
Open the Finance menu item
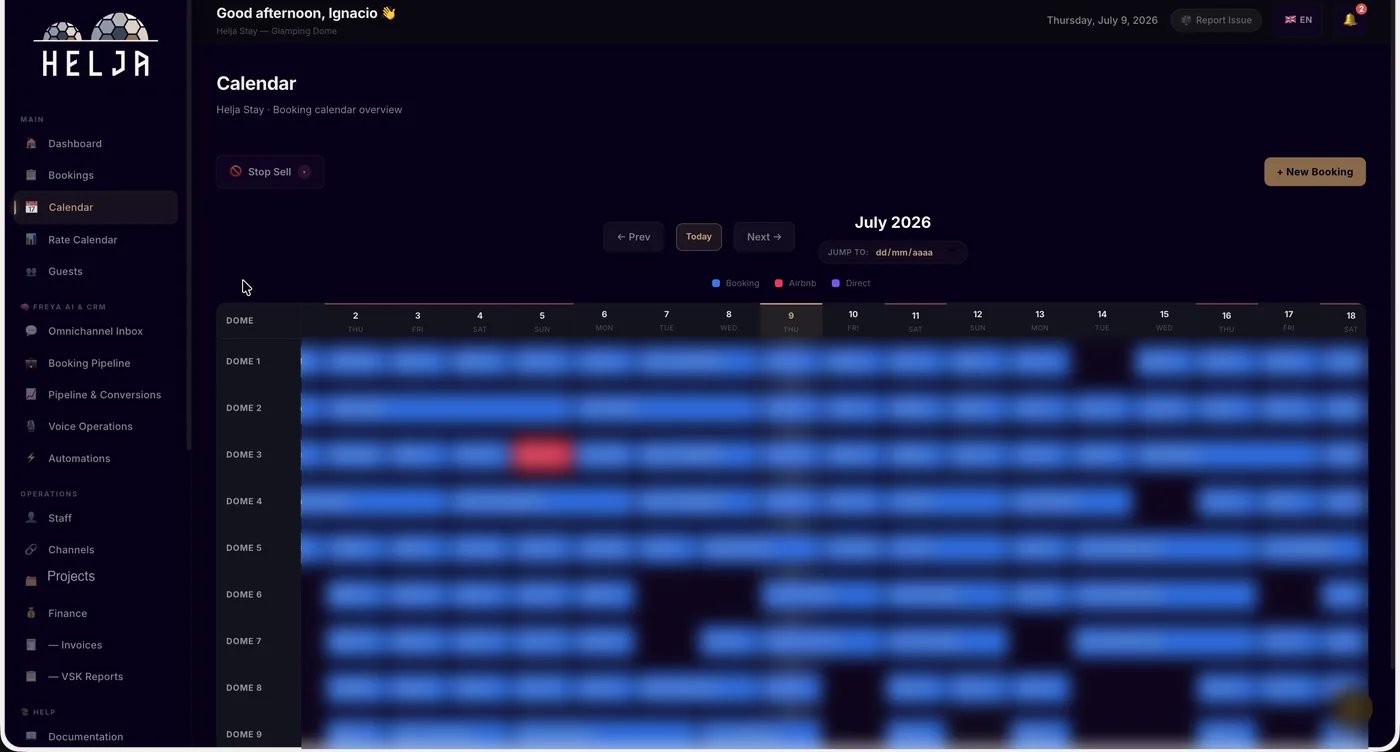tap(67, 613)
